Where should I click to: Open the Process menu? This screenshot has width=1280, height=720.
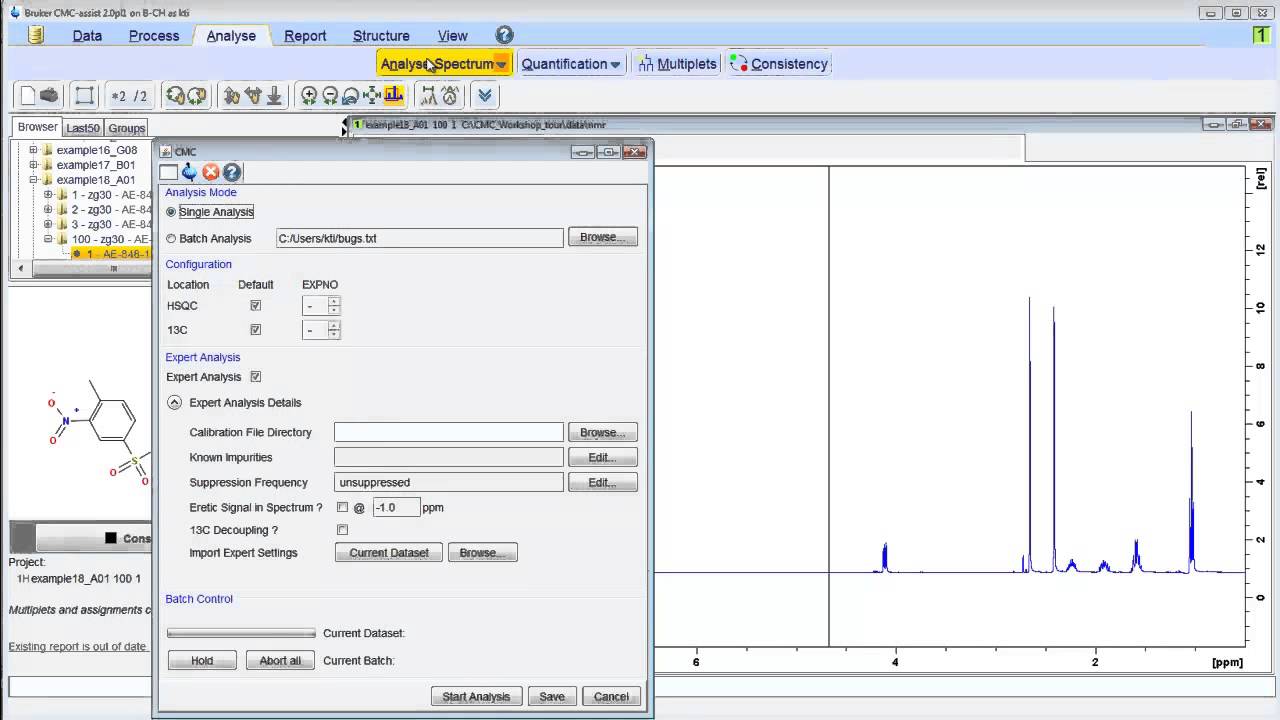click(154, 36)
